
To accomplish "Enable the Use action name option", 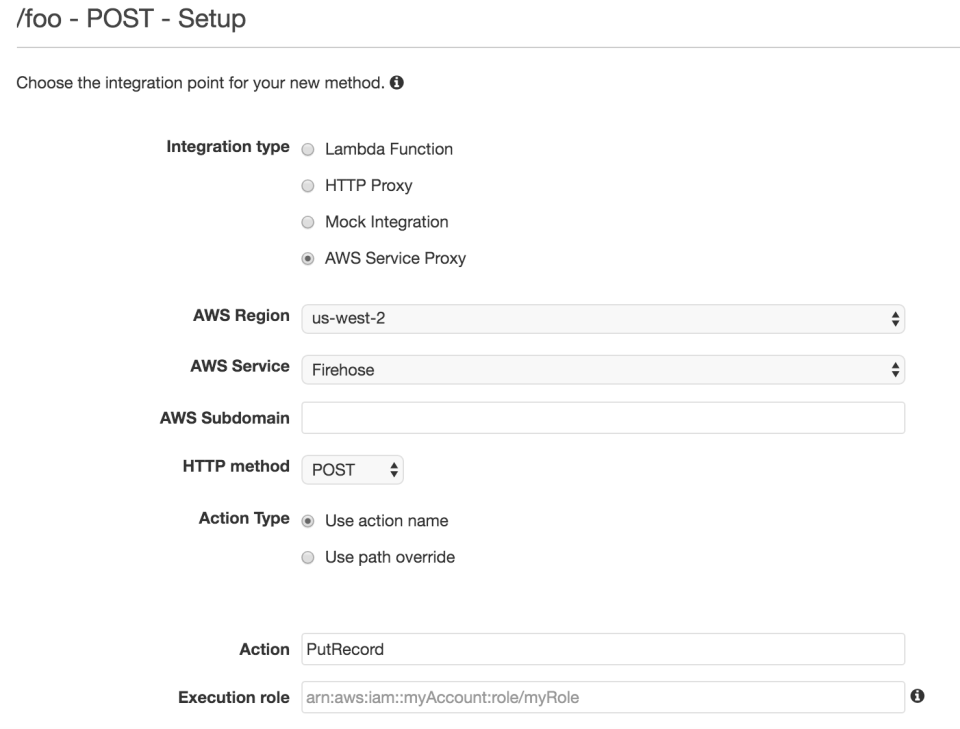I will (311, 520).
